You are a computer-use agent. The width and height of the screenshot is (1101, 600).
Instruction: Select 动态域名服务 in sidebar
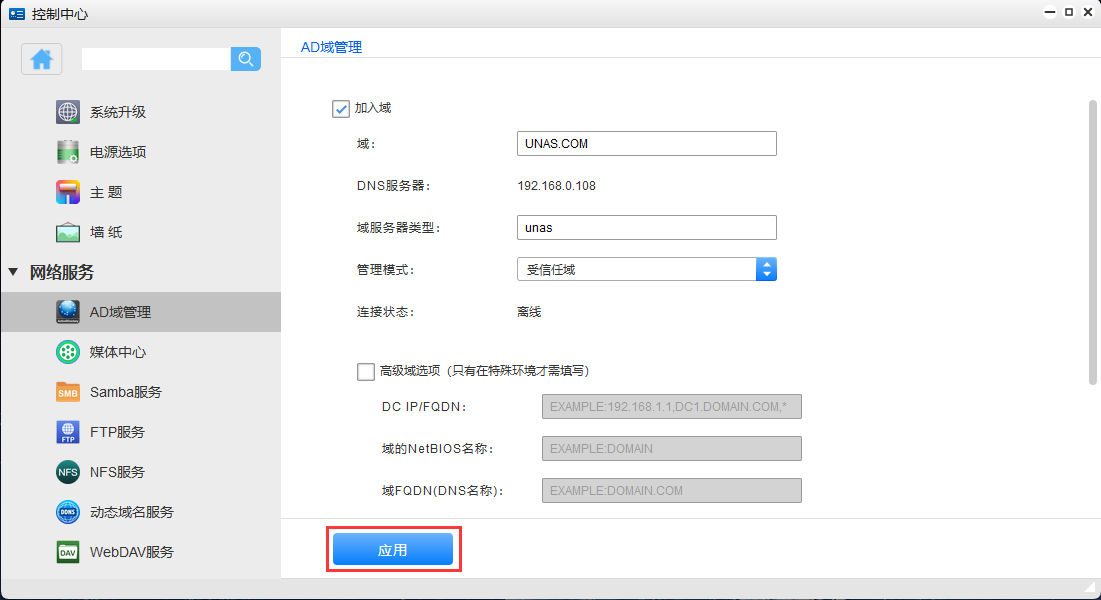point(131,512)
